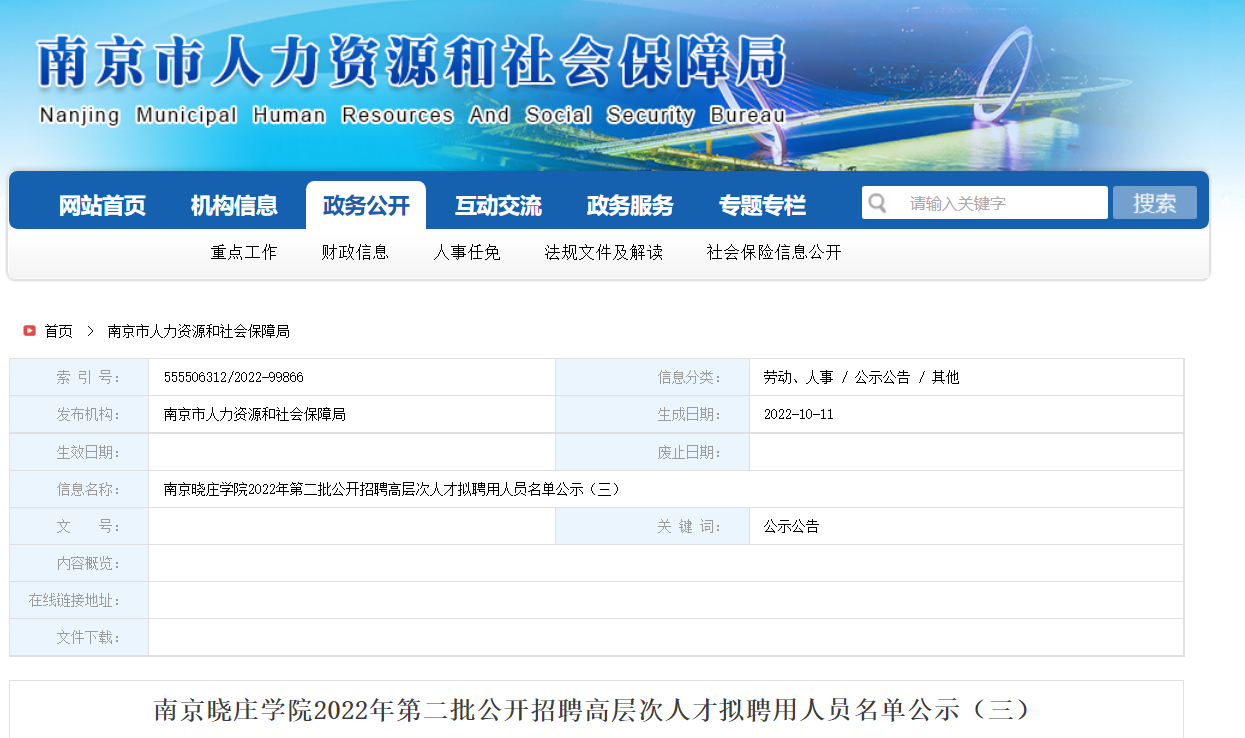Open 法规文件及解读 submenu

click(x=604, y=253)
